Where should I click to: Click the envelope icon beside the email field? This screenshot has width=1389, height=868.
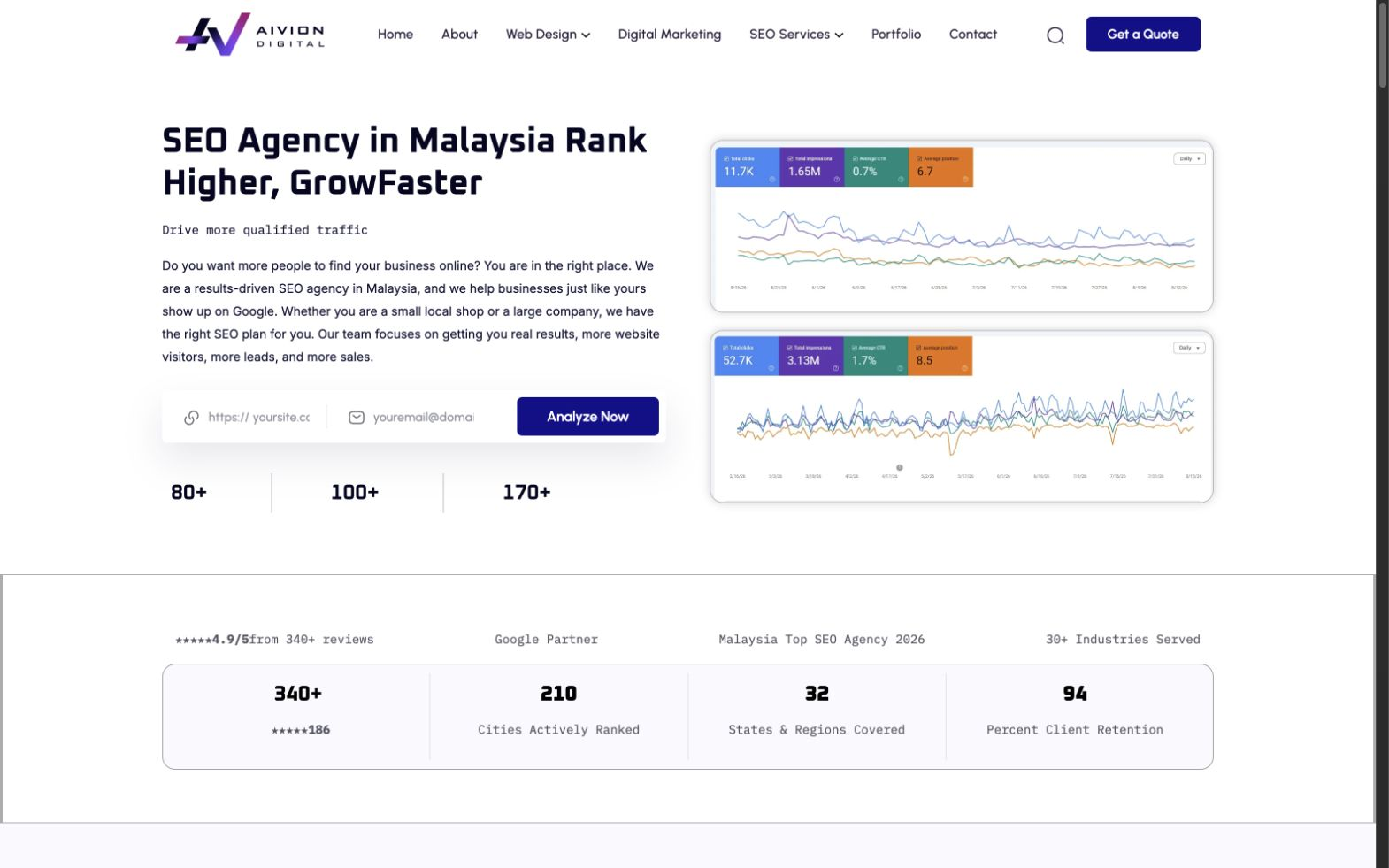[x=357, y=418]
